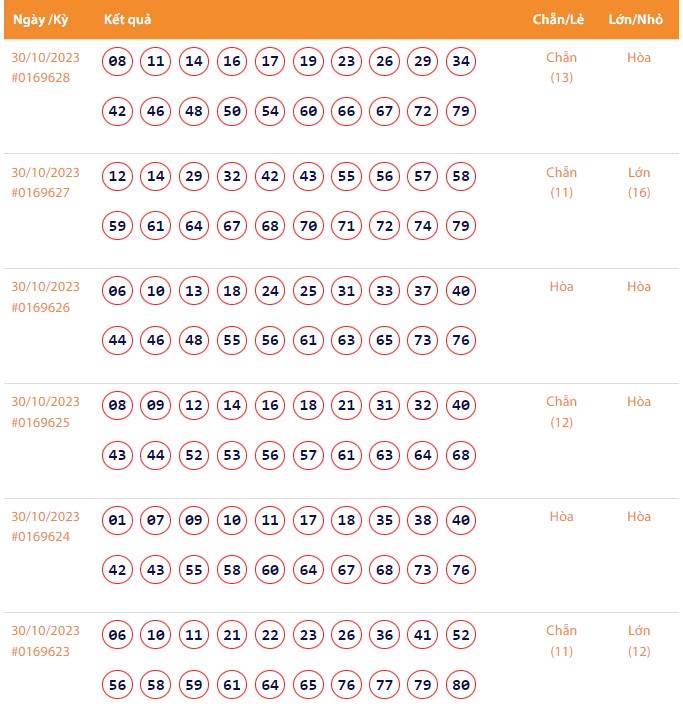This screenshot has width=683, height=724.
Task: Click Chẵn (13) result of draw #0169628
Action: 561,67
